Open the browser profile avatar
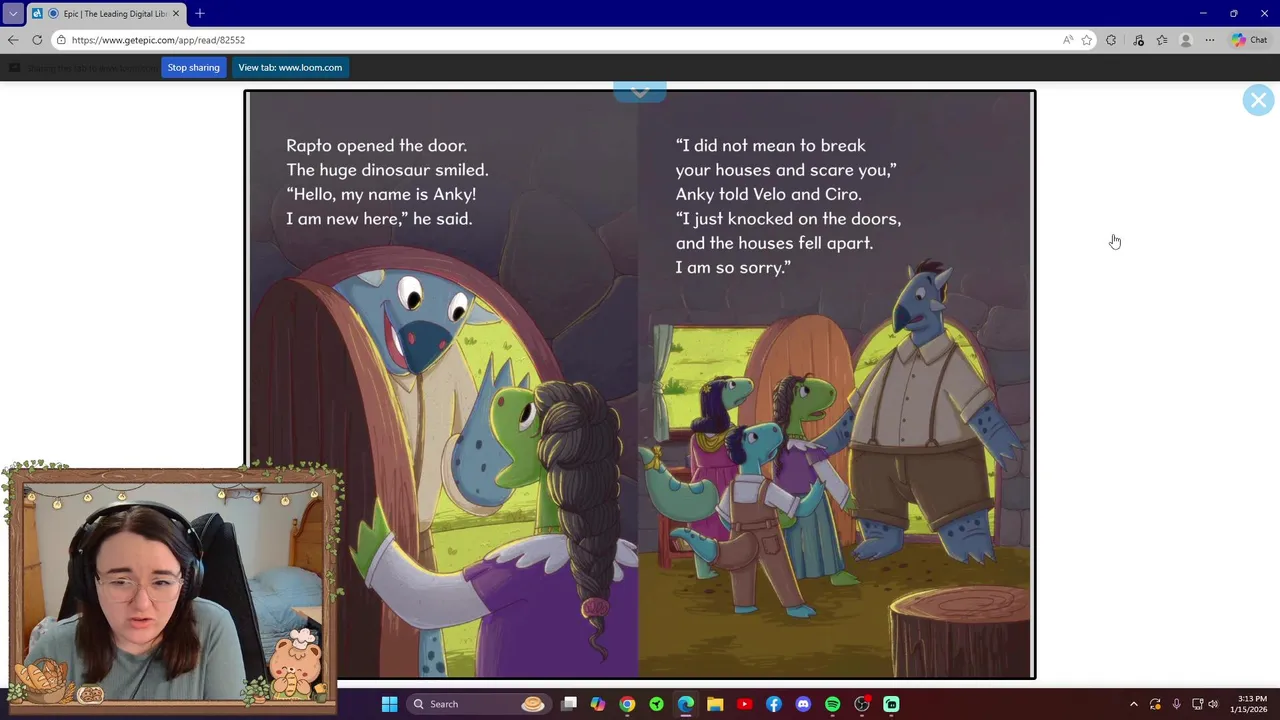The image size is (1280, 720). click(x=1186, y=40)
